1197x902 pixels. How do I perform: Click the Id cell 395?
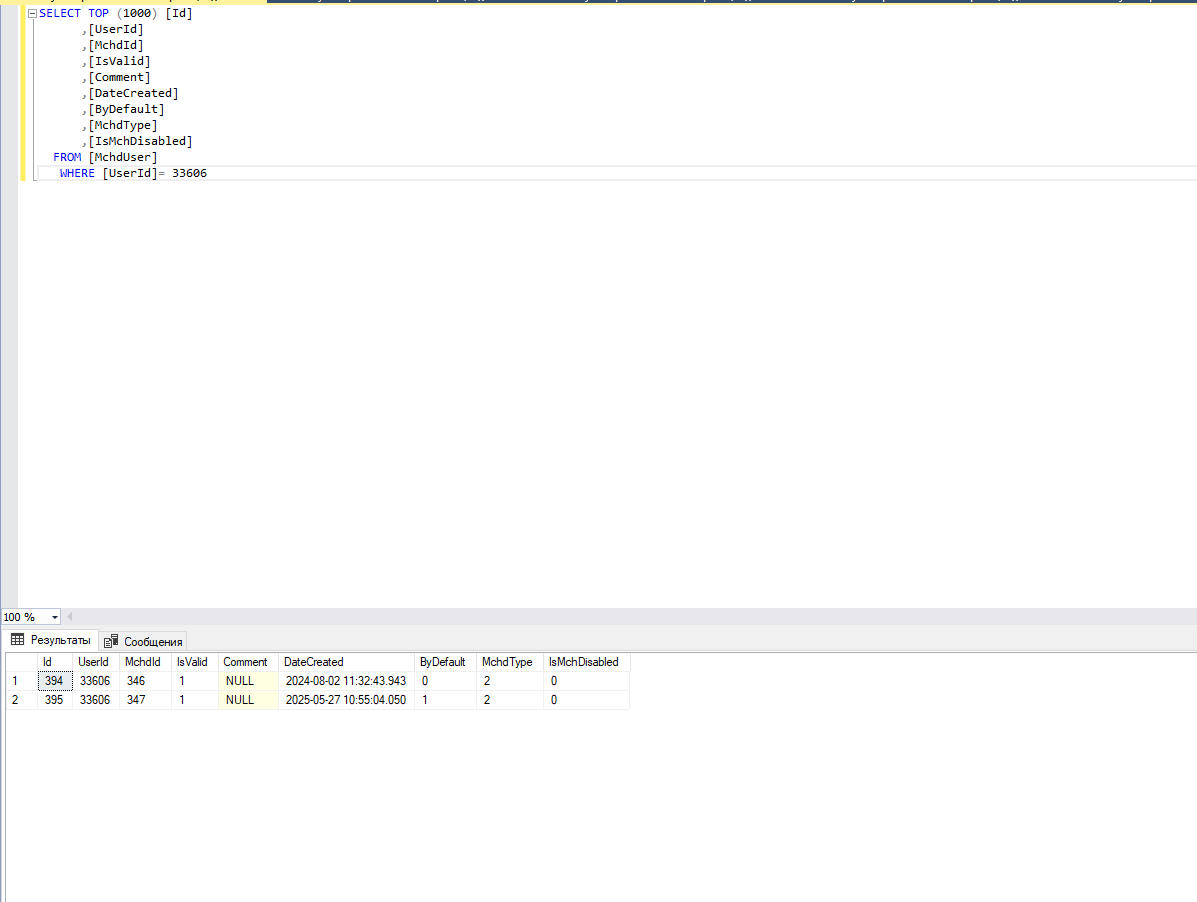(55, 700)
